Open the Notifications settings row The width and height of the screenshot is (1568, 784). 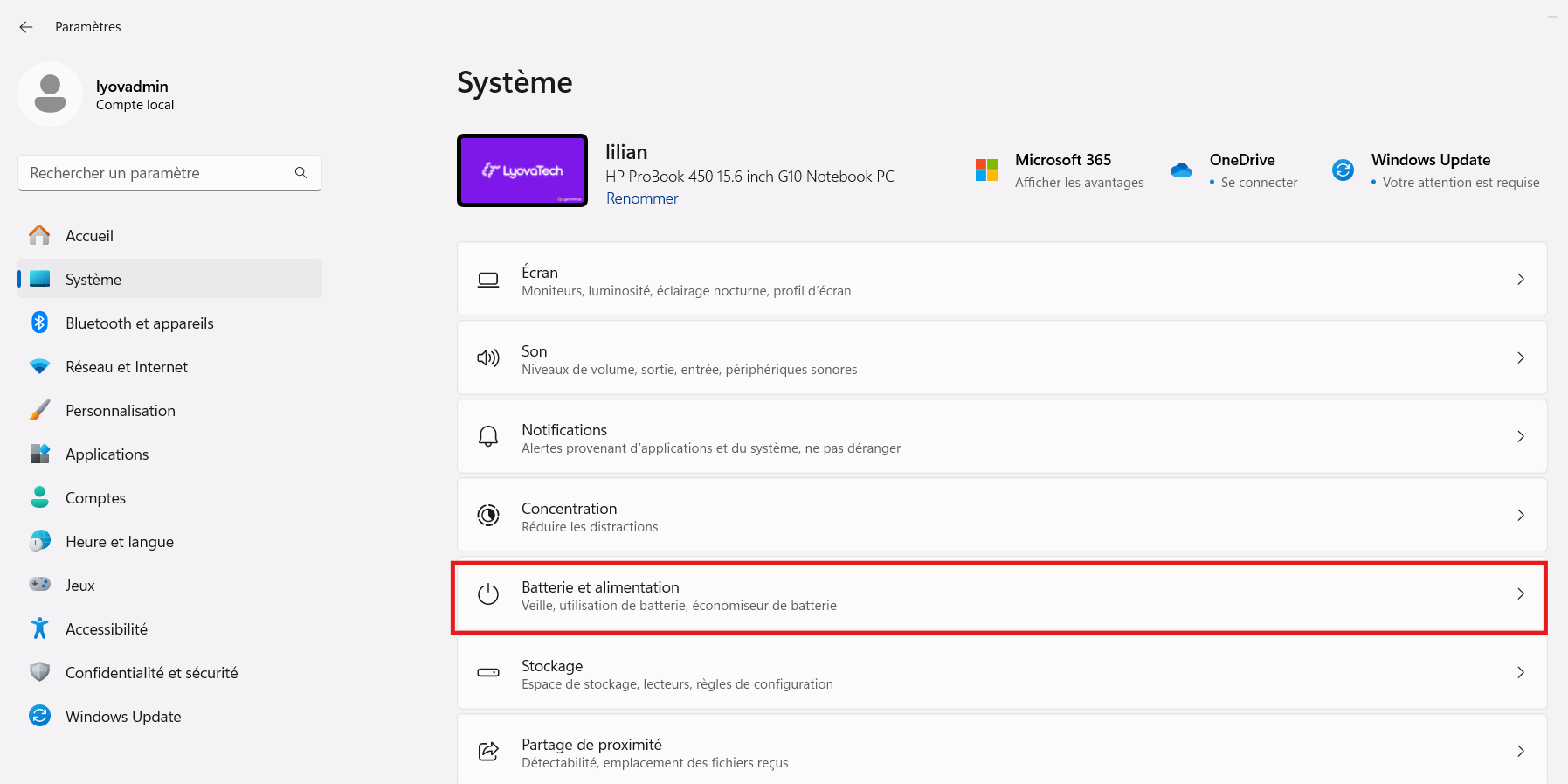[x=1001, y=437]
